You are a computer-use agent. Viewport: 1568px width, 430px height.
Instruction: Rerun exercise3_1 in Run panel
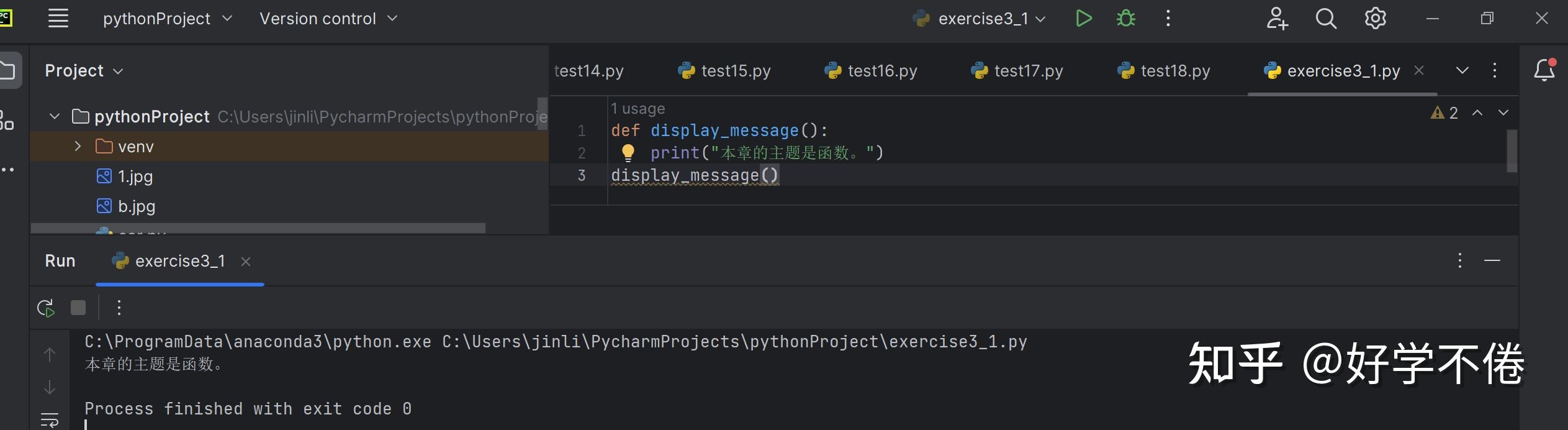point(46,308)
